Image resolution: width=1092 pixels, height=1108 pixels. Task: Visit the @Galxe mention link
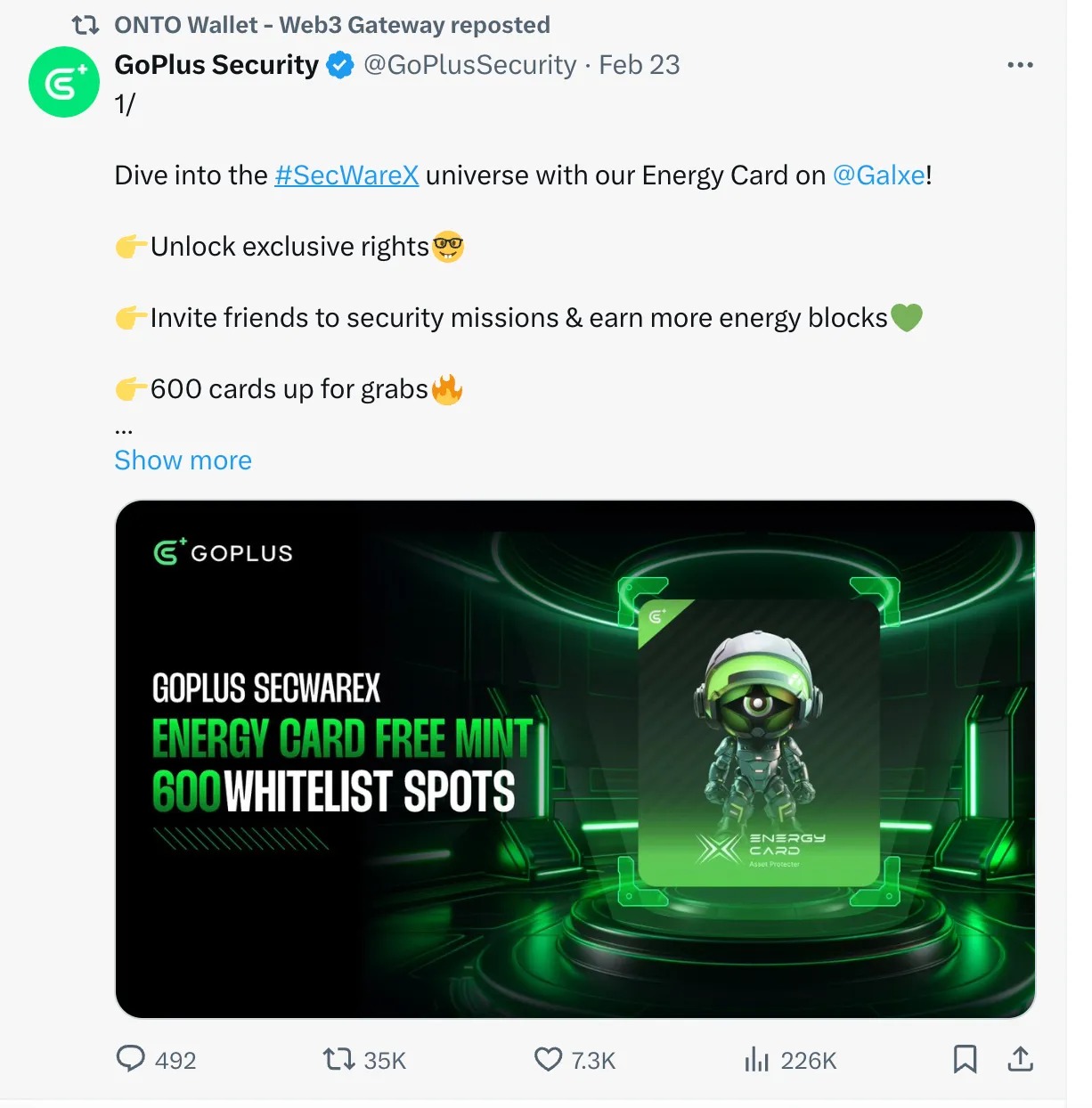point(879,175)
